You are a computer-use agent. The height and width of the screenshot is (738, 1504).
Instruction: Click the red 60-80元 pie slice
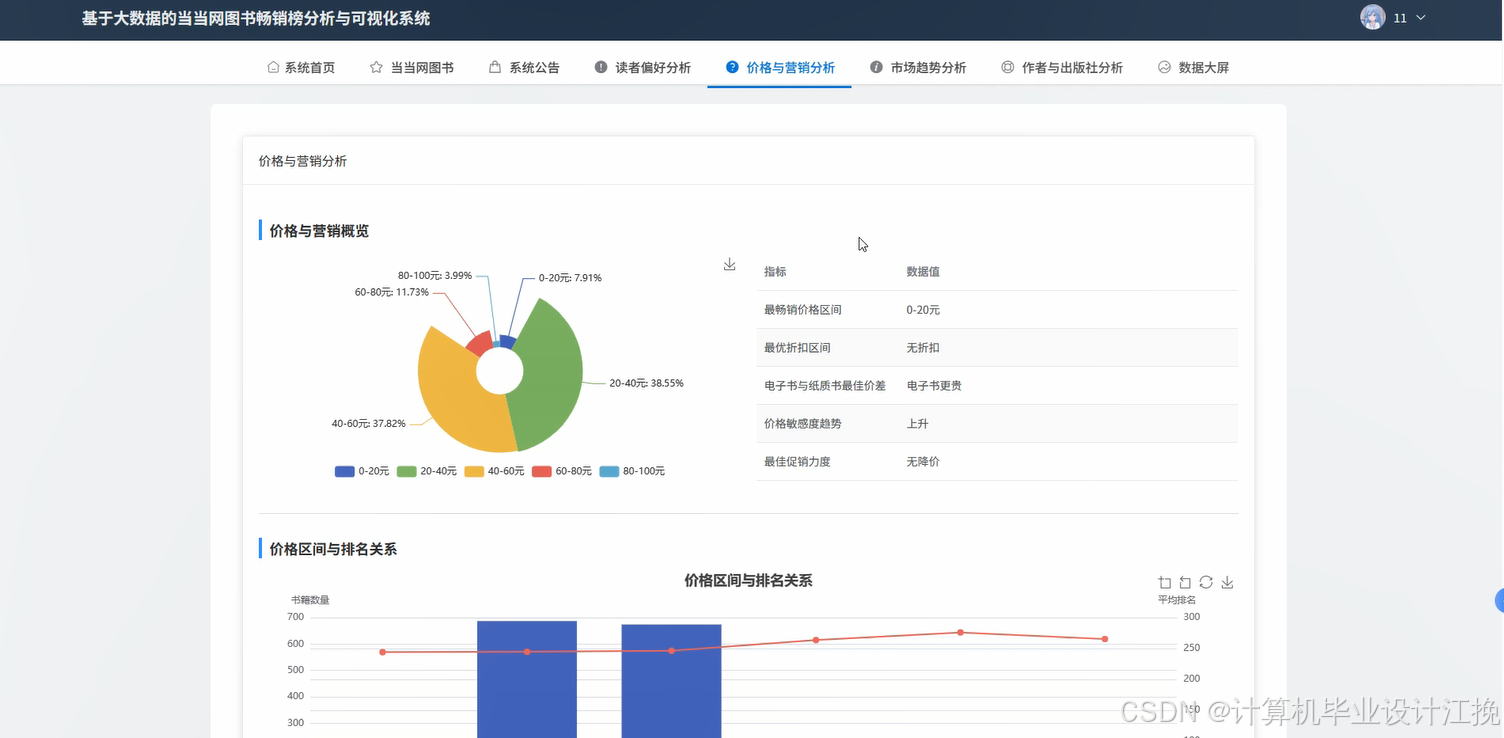tap(480, 343)
